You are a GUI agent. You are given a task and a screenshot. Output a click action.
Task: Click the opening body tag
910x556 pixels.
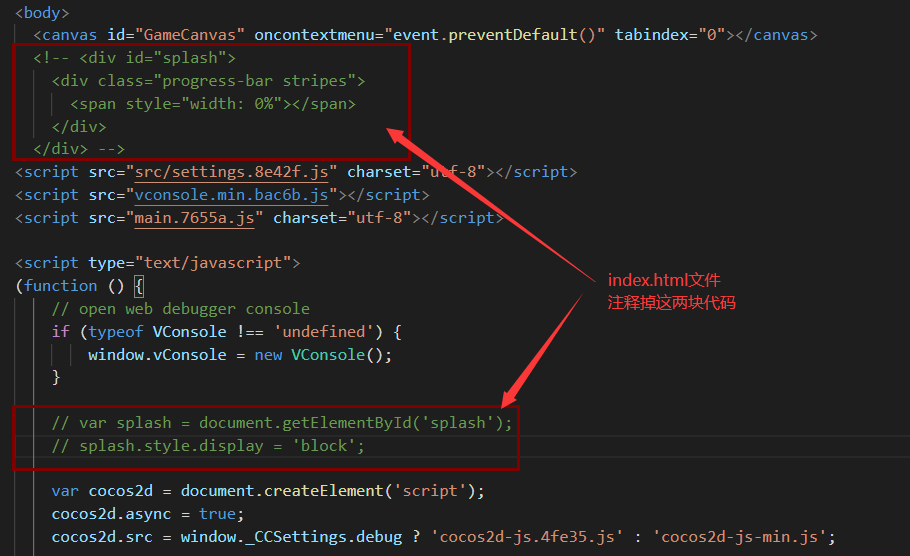pyautogui.click(x=42, y=13)
